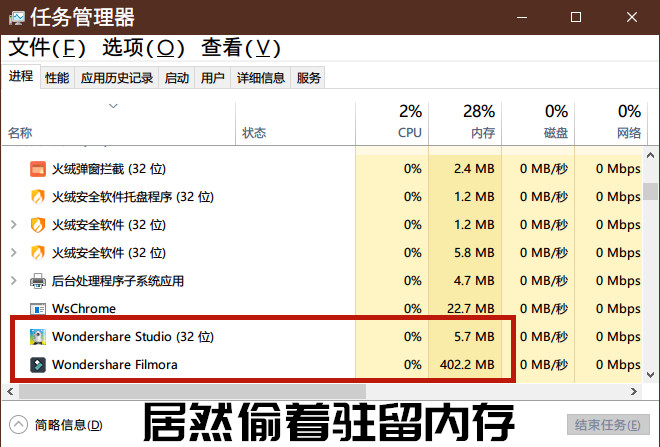
Task: Switch to the 服务 tab
Action: click(308, 77)
